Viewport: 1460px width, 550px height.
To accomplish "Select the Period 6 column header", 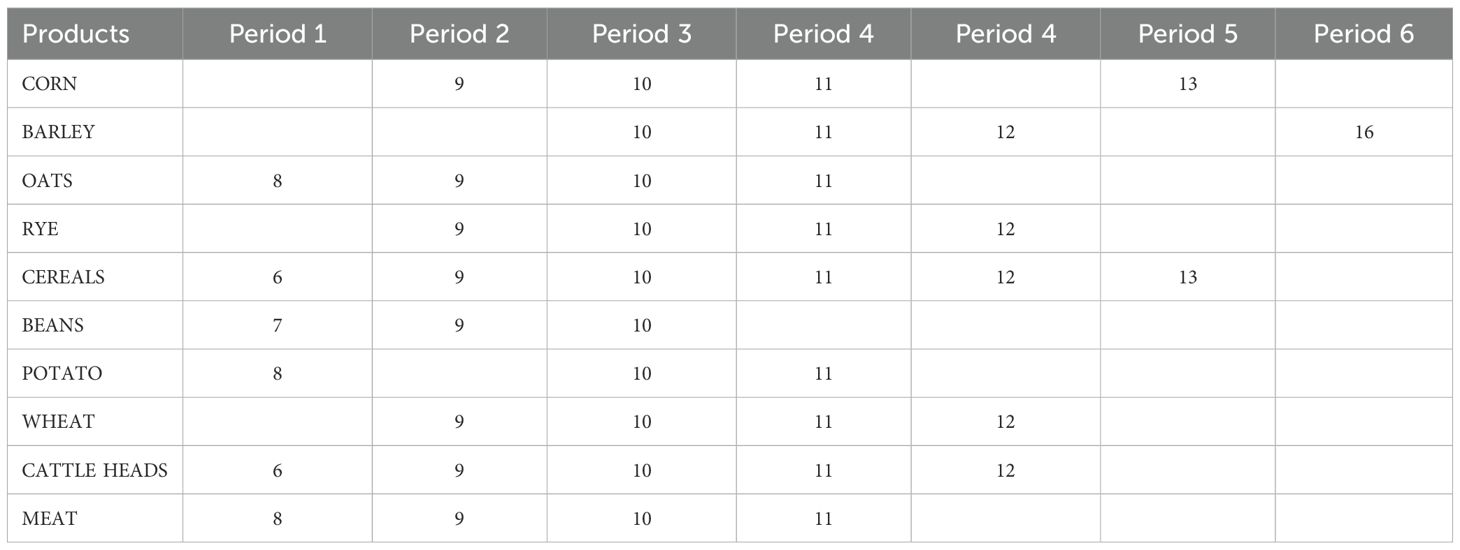I will tap(1364, 34).
